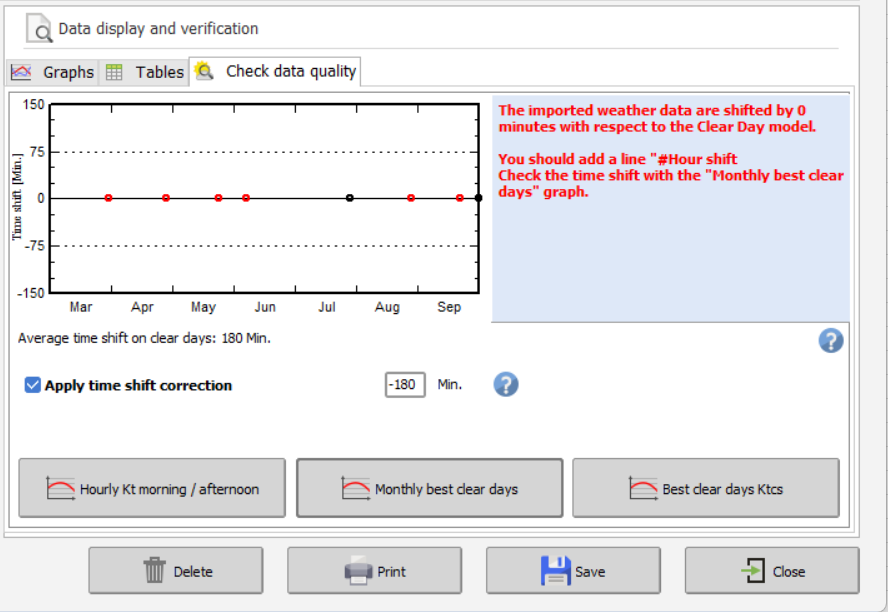The image size is (888, 612).
Task: Click the help icon below the red message panel
Action: pyautogui.click(x=831, y=341)
